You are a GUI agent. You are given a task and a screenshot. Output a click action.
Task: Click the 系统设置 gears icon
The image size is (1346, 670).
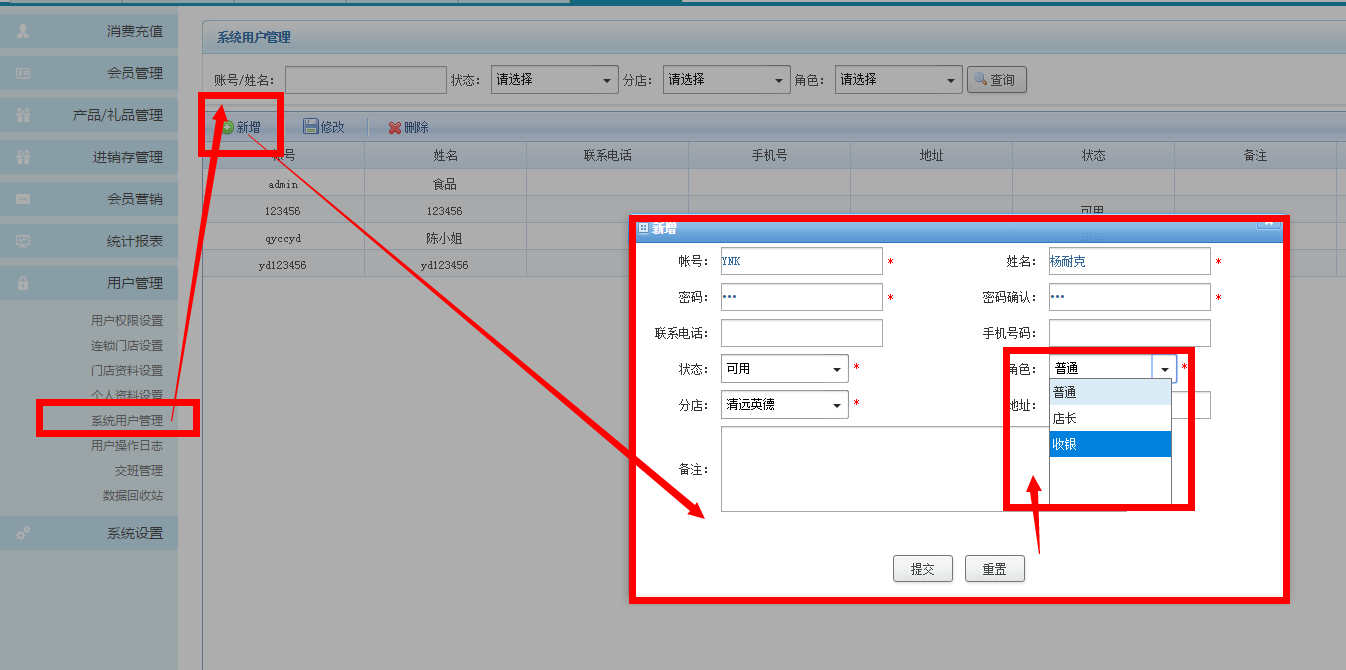click(x=23, y=533)
